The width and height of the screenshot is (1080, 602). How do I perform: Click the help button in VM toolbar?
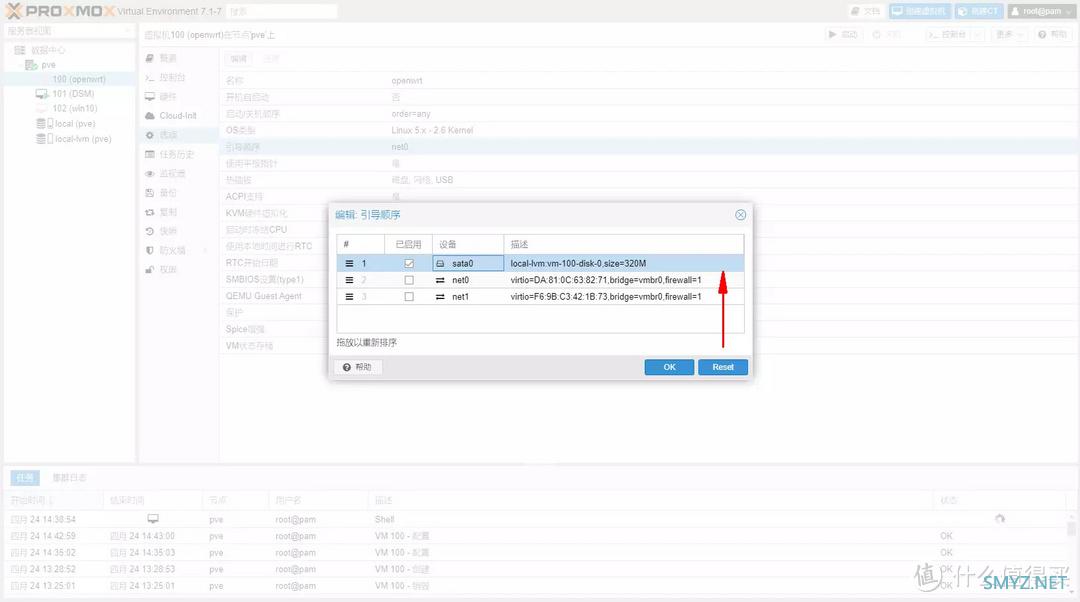[1052, 34]
